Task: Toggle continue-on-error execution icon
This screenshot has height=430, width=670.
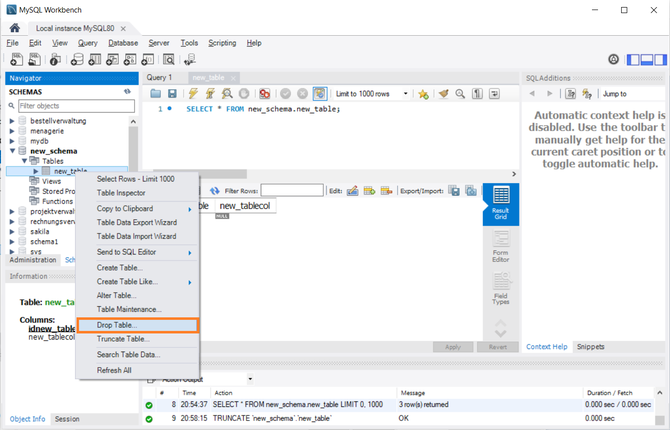Action: click(264, 94)
